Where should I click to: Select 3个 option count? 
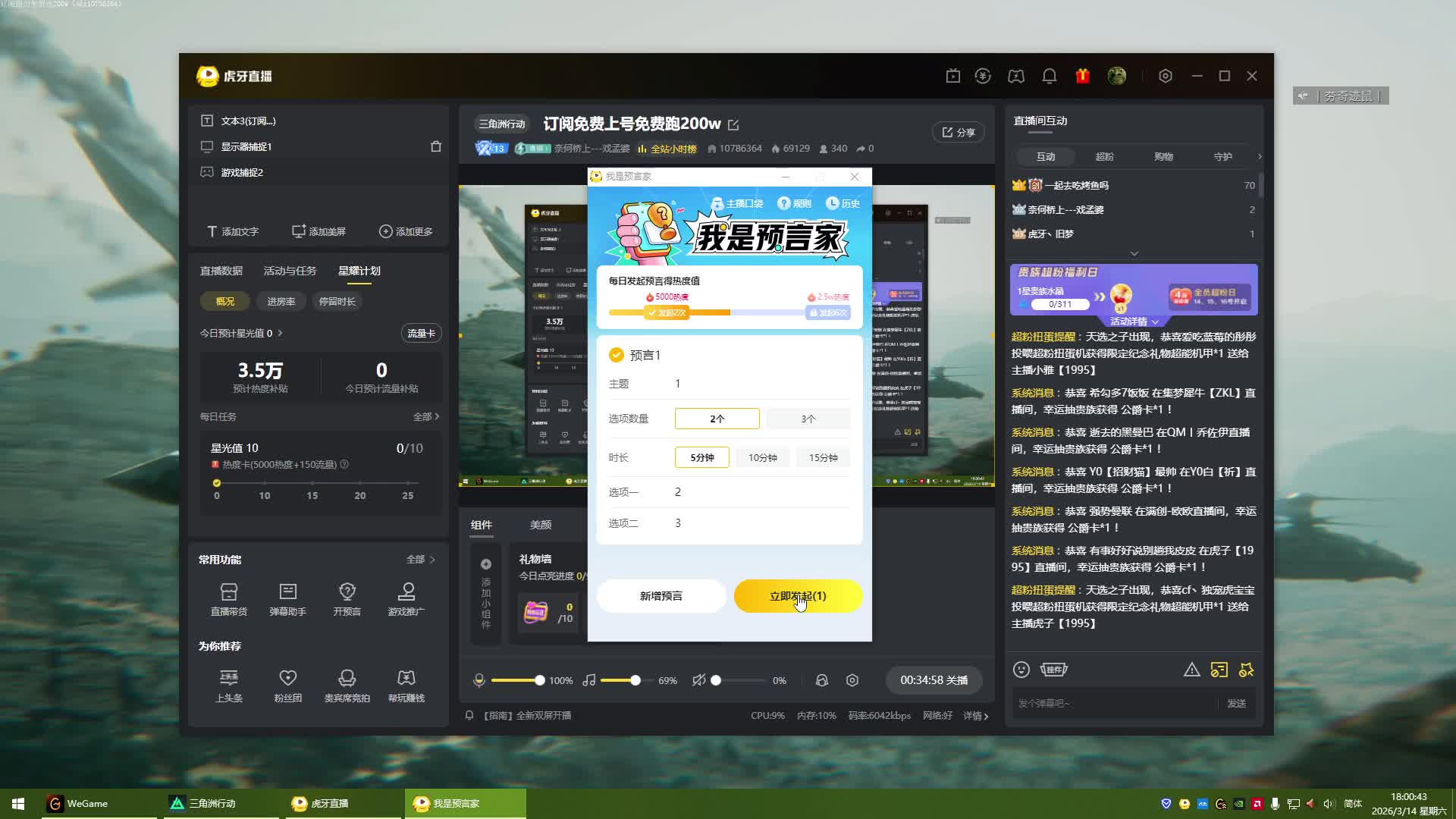808,419
